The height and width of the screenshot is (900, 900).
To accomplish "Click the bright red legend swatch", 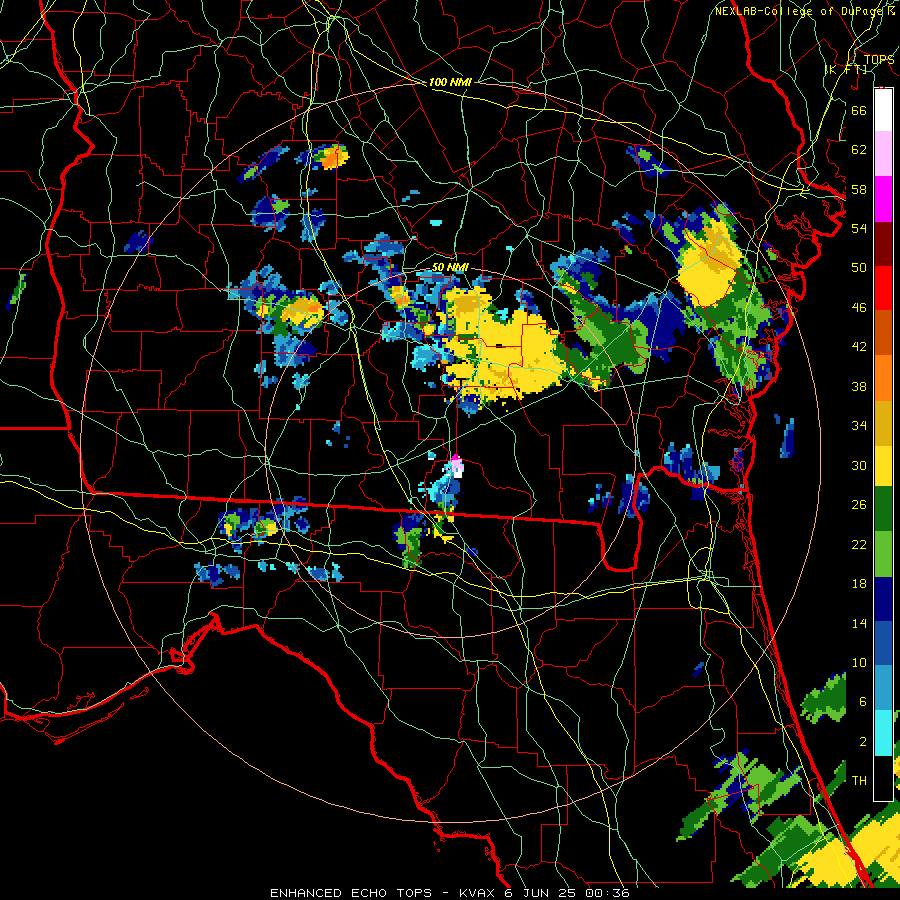I will (883, 288).
